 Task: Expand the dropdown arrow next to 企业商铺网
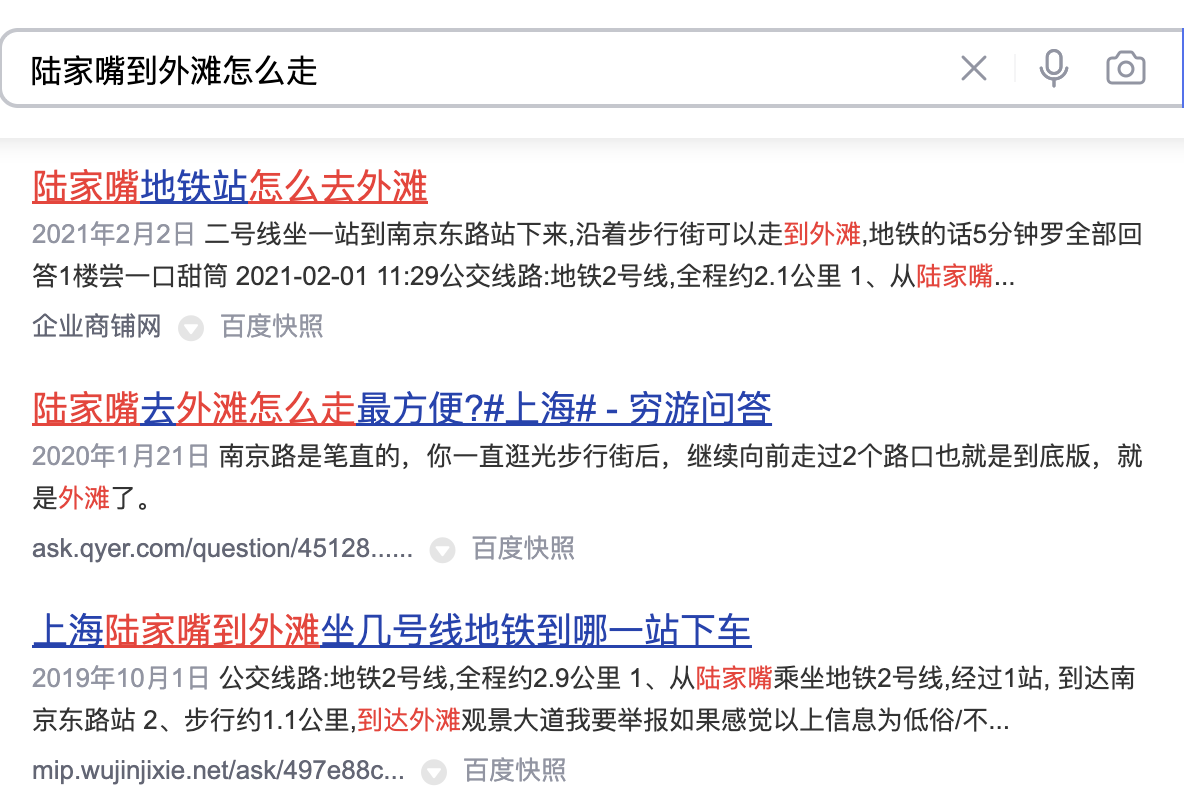190,328
